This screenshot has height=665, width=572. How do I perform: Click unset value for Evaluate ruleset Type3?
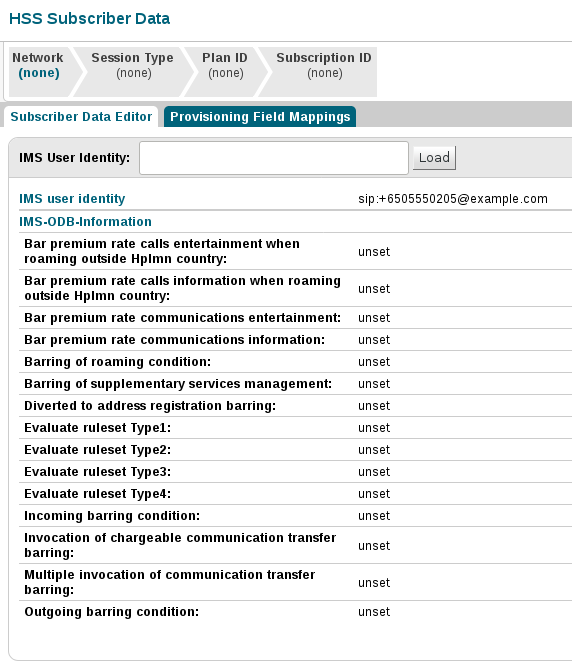point(374,472)
